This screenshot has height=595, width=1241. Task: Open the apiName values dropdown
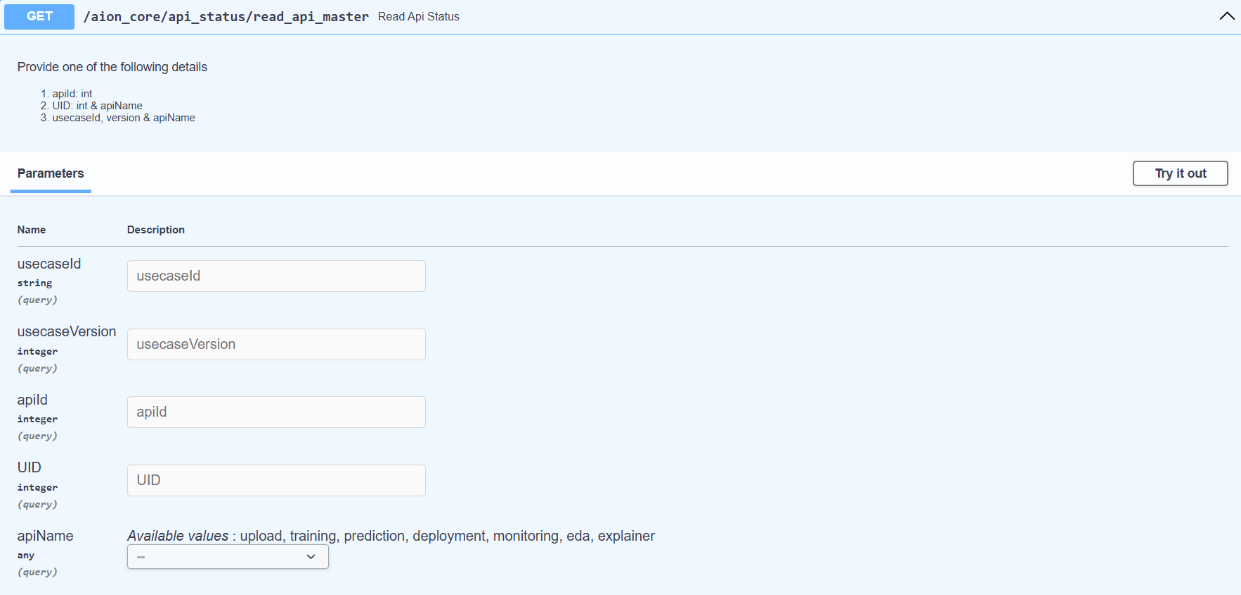click(x=228, y=557)
